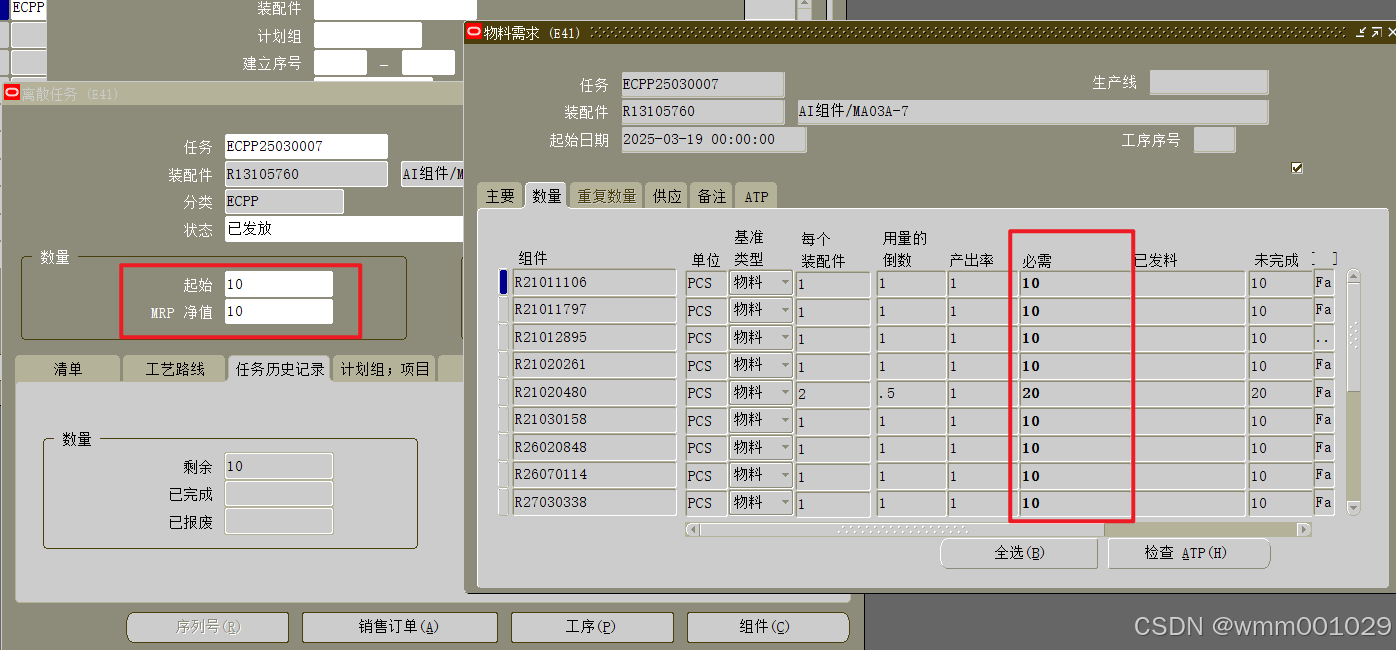The width and height of the screenshot is (1396, 650).
Task: Open the 工艺路线 tab in 离散任务 window
Action: [175, 369]
